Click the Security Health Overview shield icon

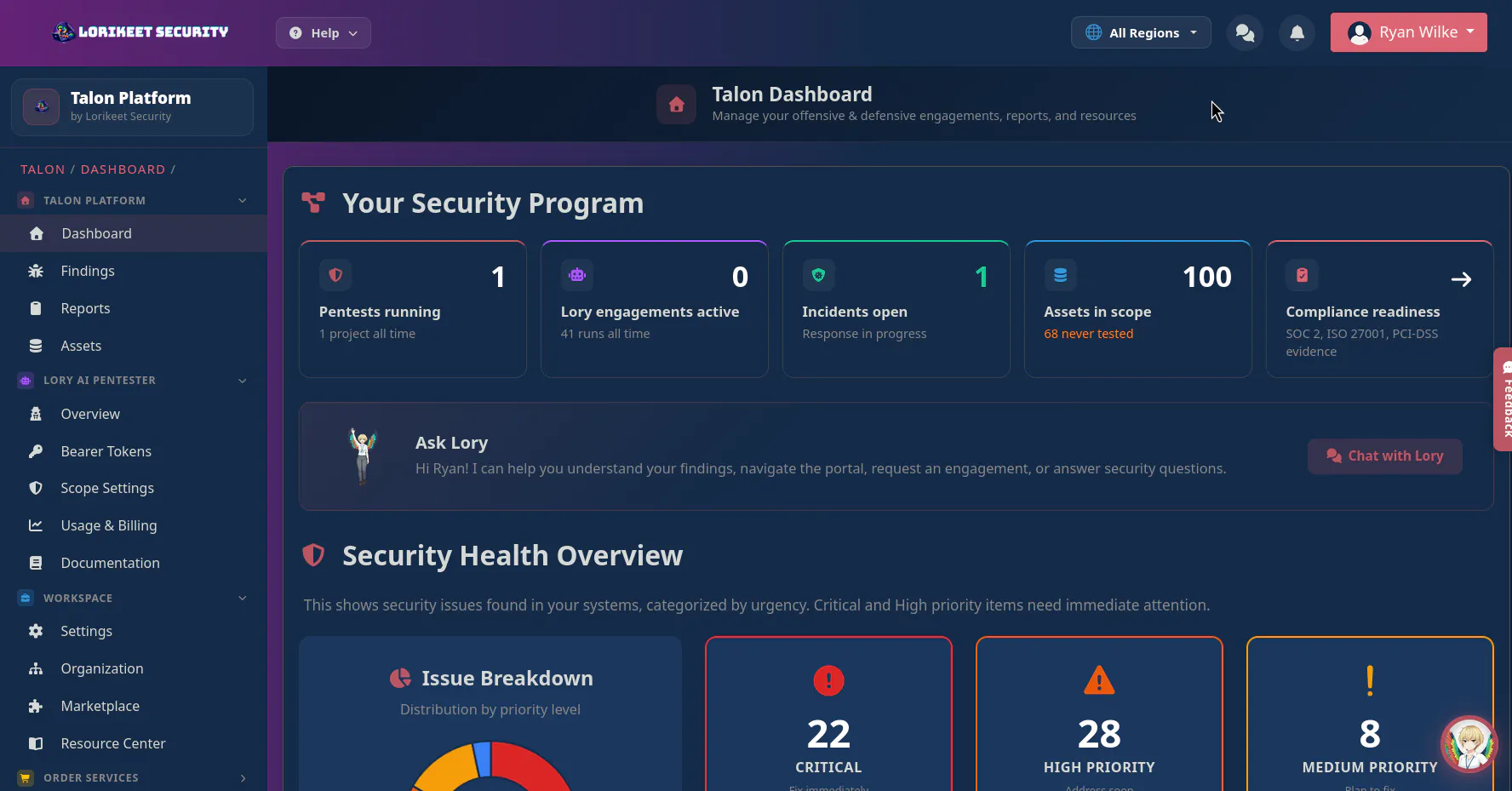[x=313, y=555]
